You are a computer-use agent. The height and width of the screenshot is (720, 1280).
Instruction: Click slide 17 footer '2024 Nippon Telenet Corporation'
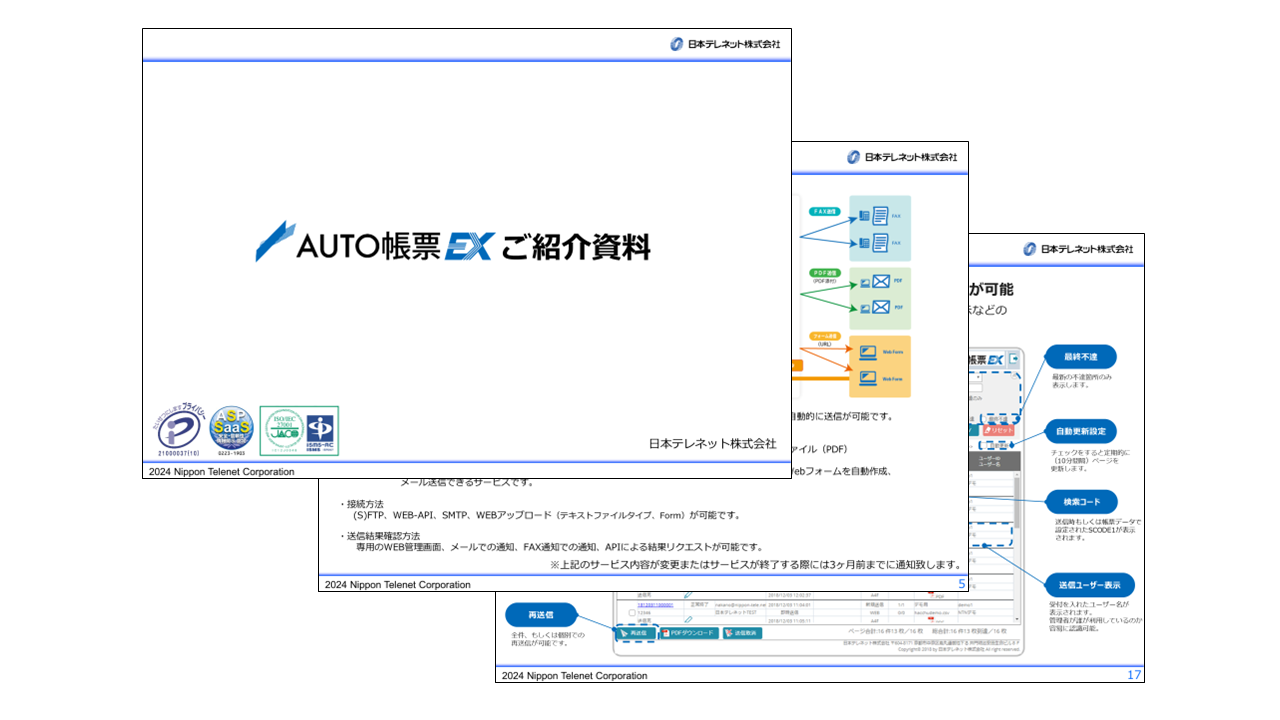coord(575,676)
